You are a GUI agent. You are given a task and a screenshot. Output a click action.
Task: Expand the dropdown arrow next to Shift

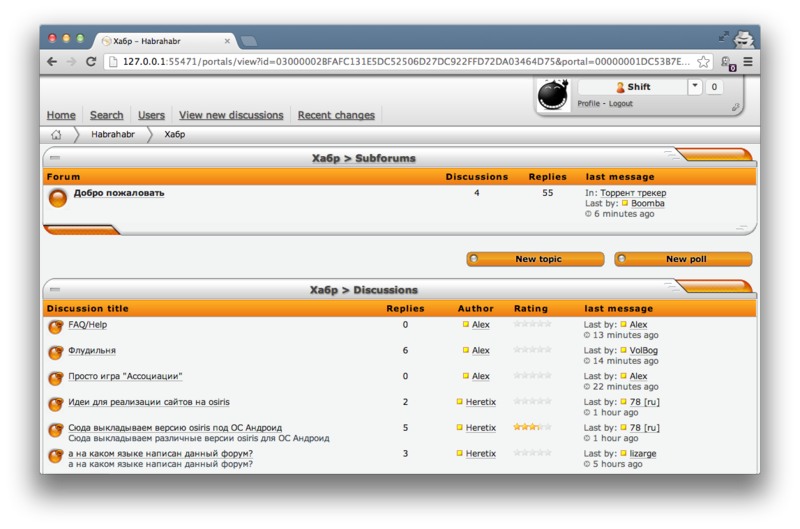pyautogui.click(x=695, y=87)
